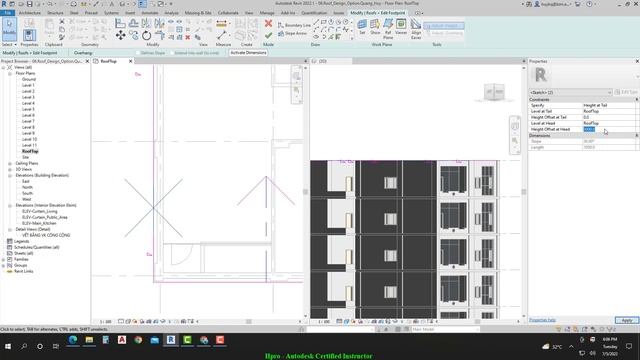Select the Align tool in Modify panel
The image size is (640, 360).
120,23
